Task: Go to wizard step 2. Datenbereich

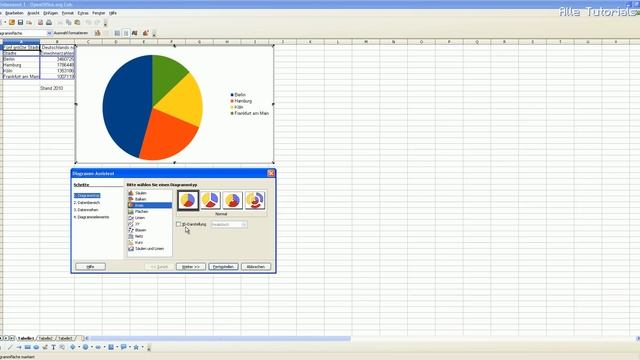Action: coord(87,202)
